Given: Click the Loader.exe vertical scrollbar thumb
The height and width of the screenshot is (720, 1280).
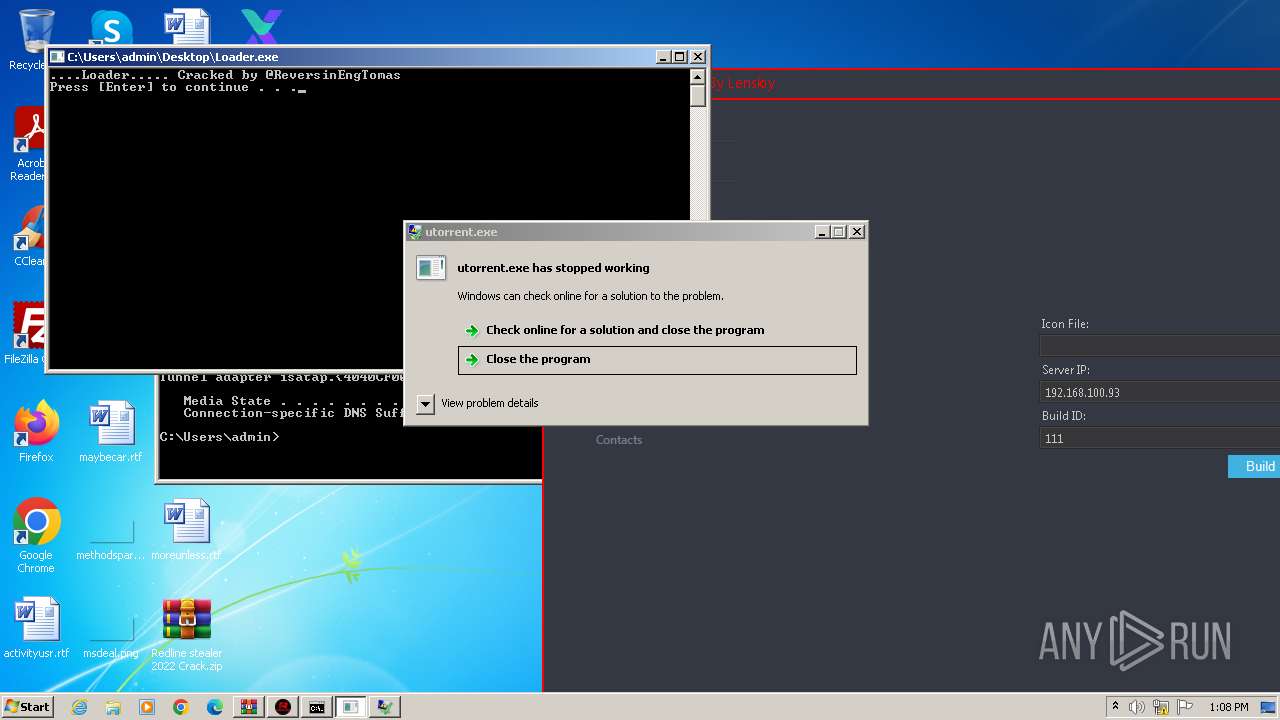Looking at the screenshot, I should (x=698, y=96).
